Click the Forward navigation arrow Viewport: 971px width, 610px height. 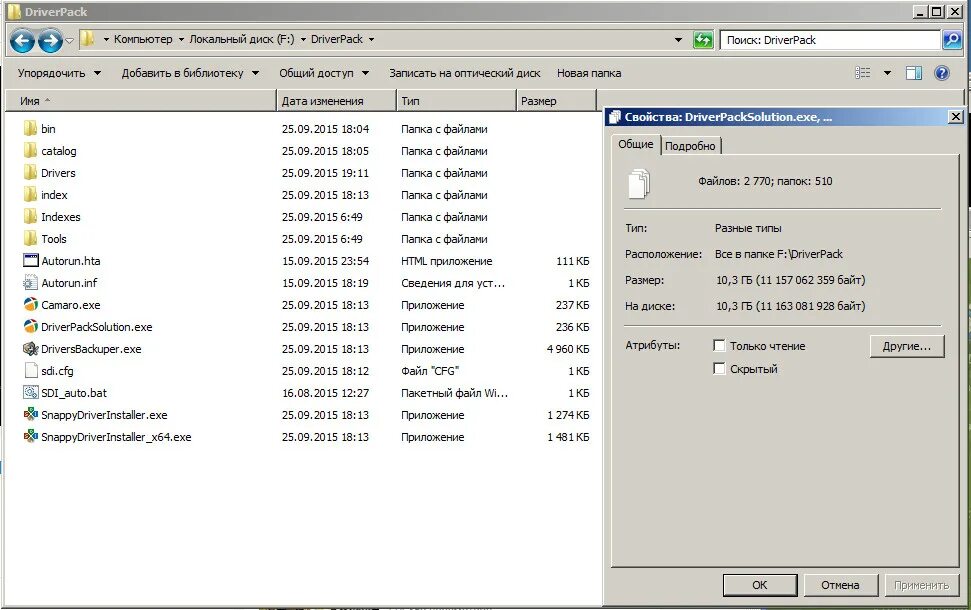click(x=50, y=41)
